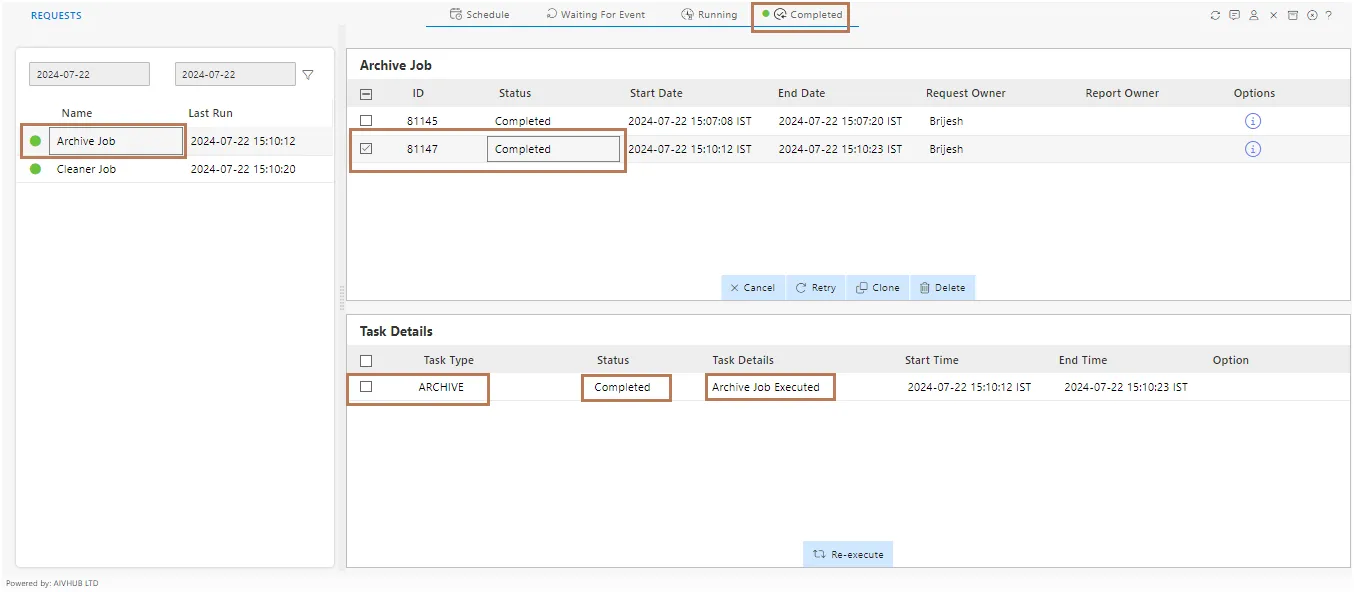Click the refresh icon in top toolbar

tap(1215, 15)
